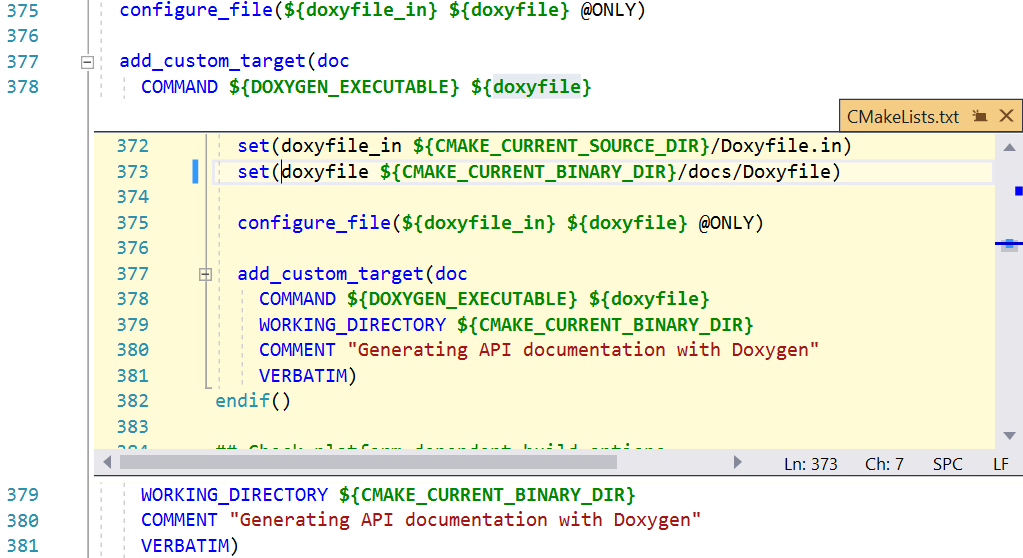This screenshot has width=1023, height=558.
Task: Click the Ln: 373 status indicator
Action: (810, 464)
